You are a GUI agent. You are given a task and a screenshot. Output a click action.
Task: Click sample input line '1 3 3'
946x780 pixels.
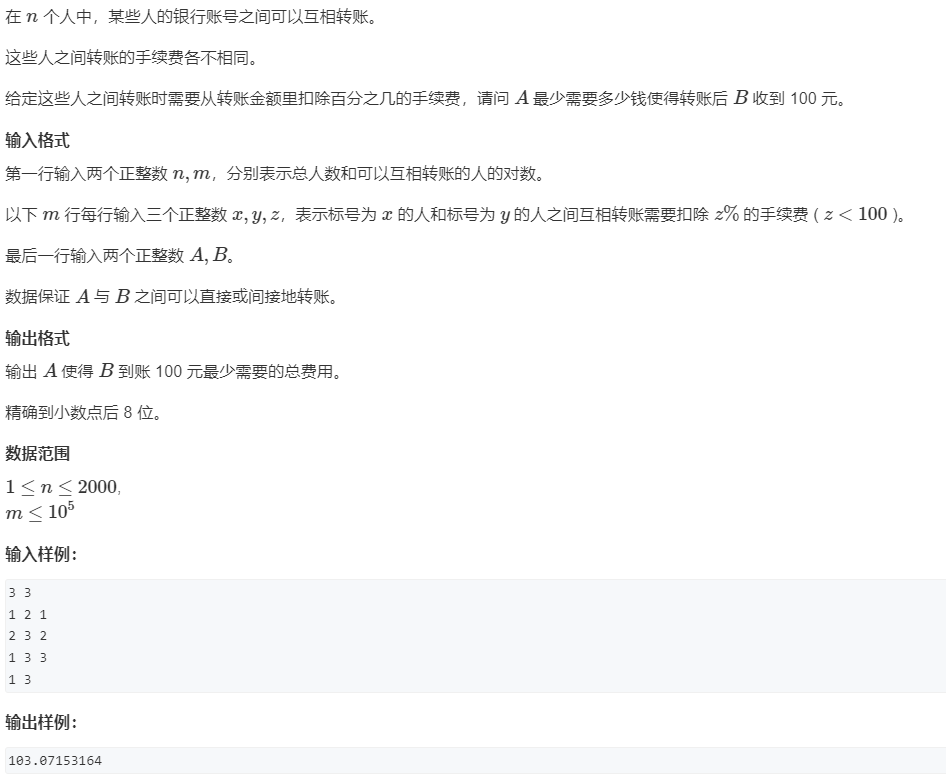click(27, 658)
